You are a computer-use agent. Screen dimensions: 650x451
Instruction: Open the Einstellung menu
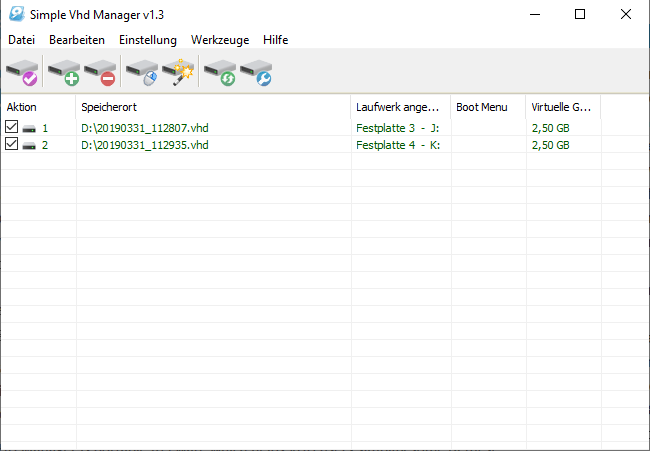(x=148, y=40)
